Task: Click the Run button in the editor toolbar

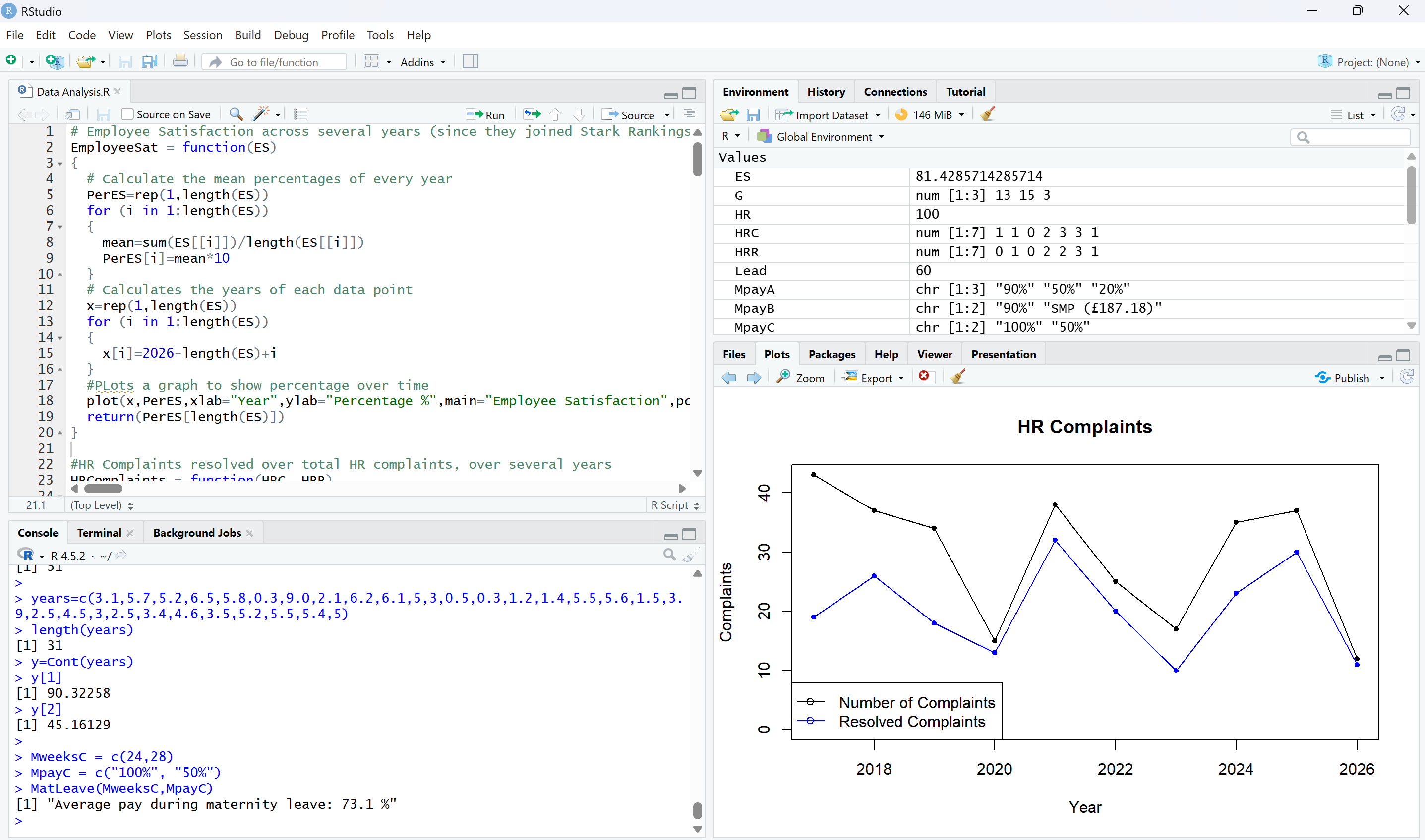Action: click(x=486, y=115)
